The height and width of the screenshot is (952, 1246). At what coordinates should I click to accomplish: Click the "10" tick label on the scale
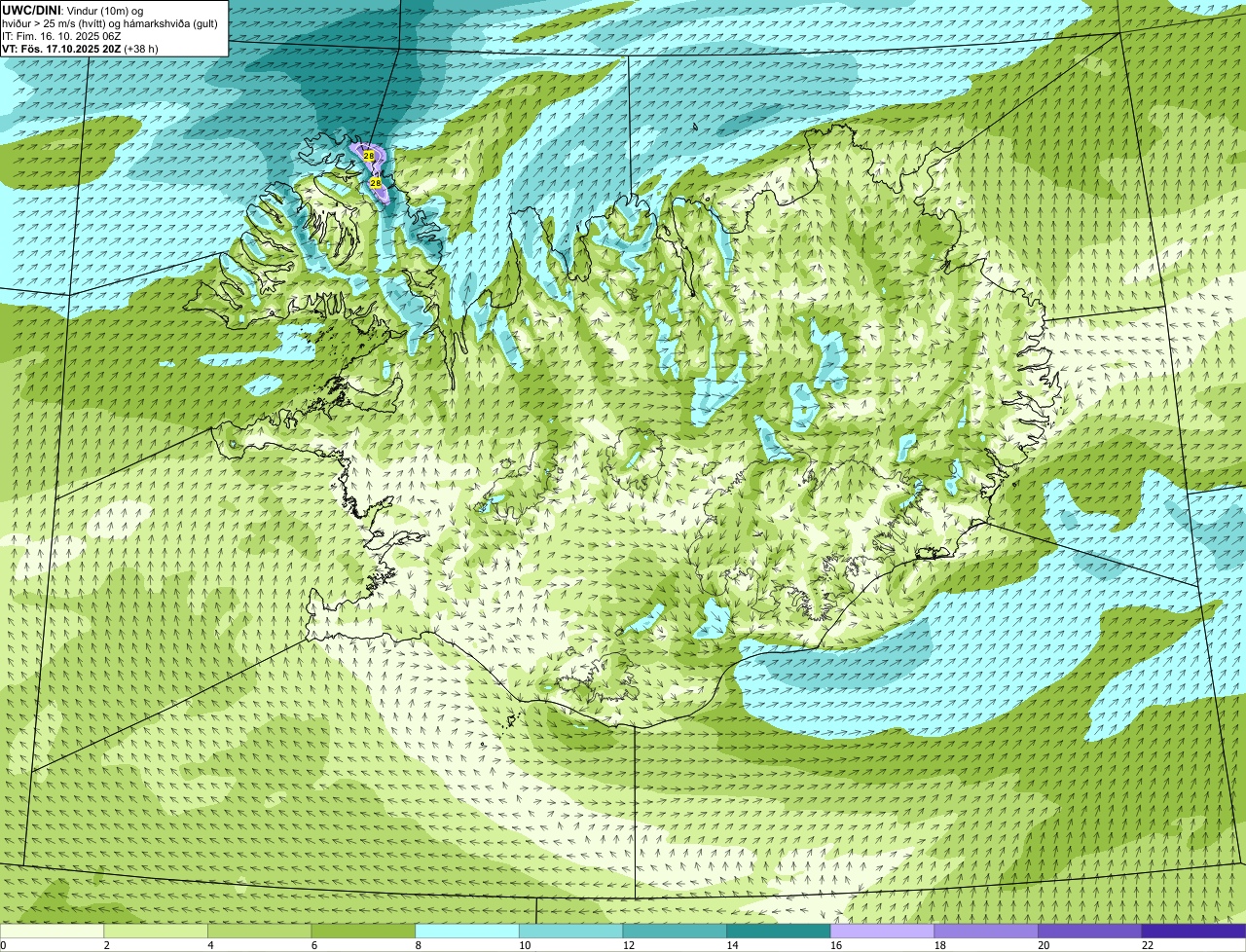tap(525, 945)
